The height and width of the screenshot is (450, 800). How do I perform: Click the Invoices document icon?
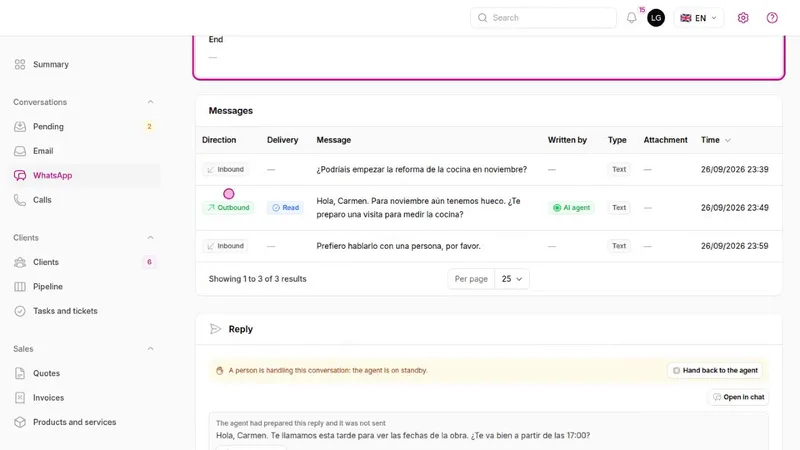[x=20, y=398]
